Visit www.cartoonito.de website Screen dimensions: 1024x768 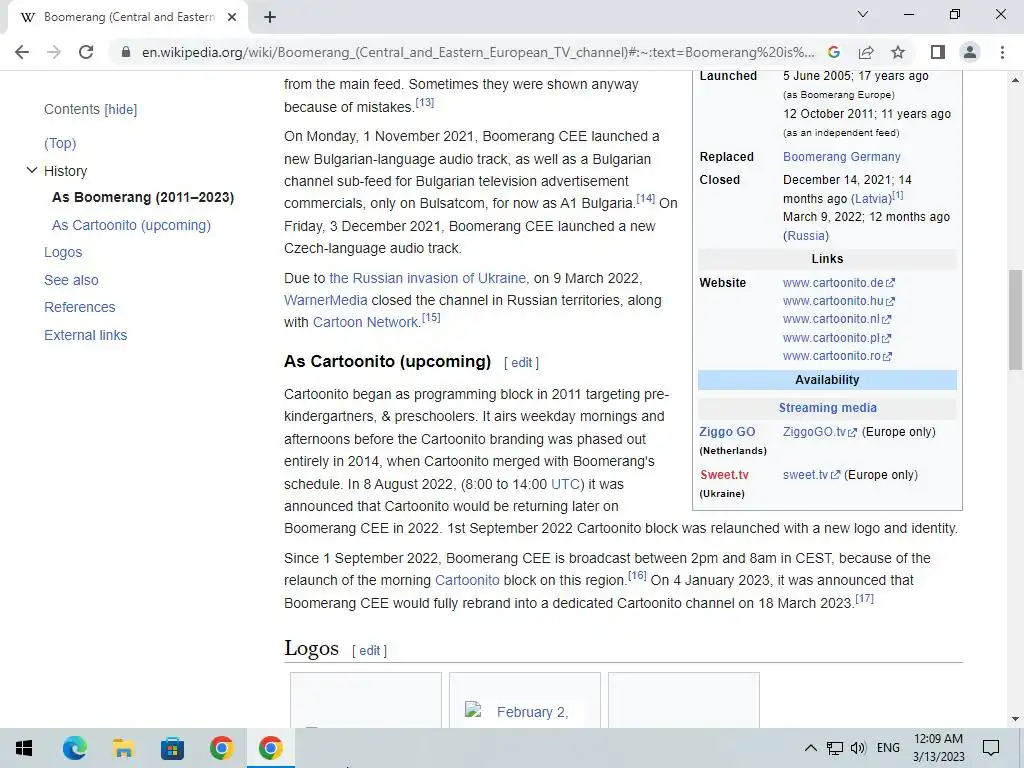tap(839, 283)
